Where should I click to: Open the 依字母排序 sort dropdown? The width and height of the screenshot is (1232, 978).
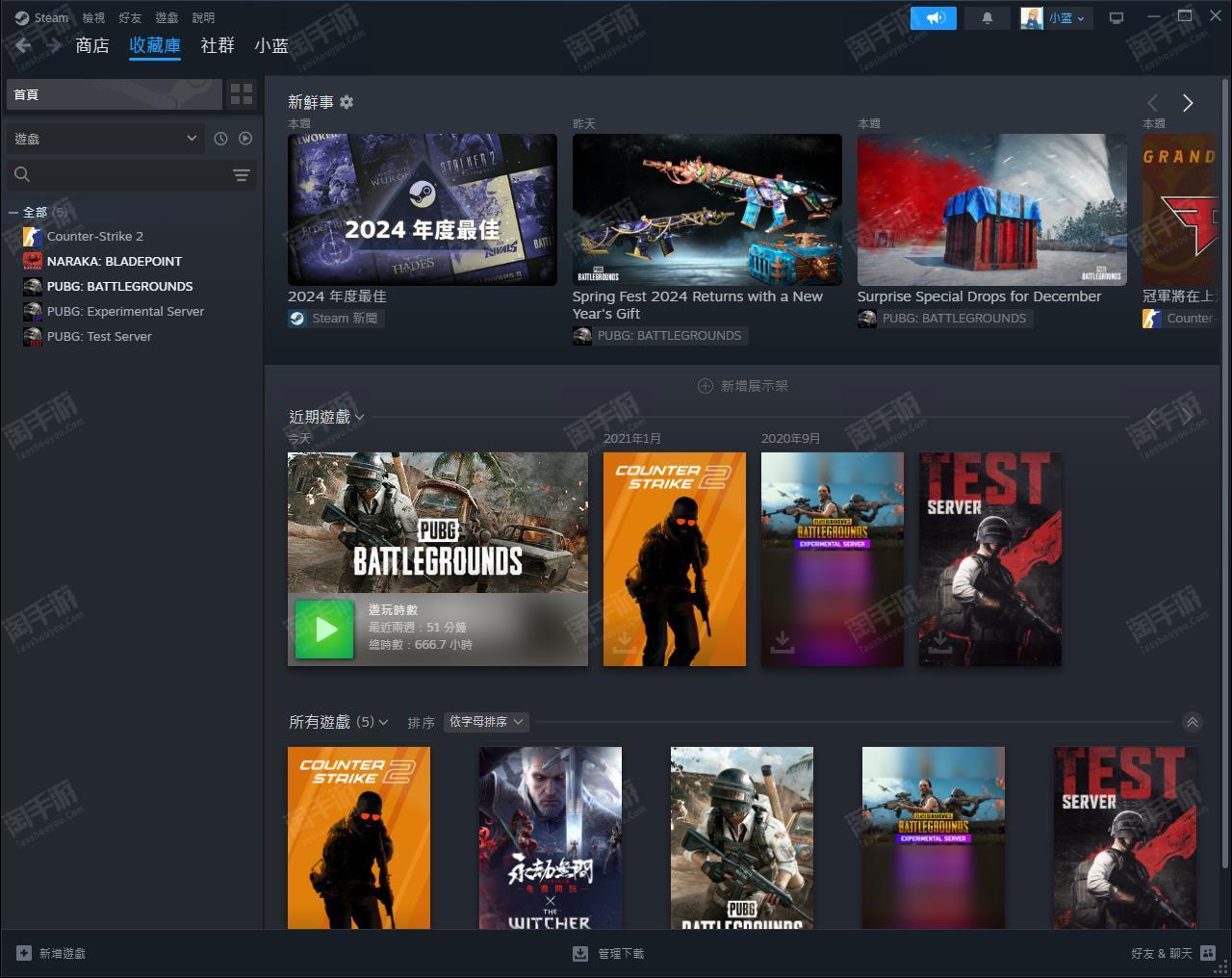[x=486, y=722]
